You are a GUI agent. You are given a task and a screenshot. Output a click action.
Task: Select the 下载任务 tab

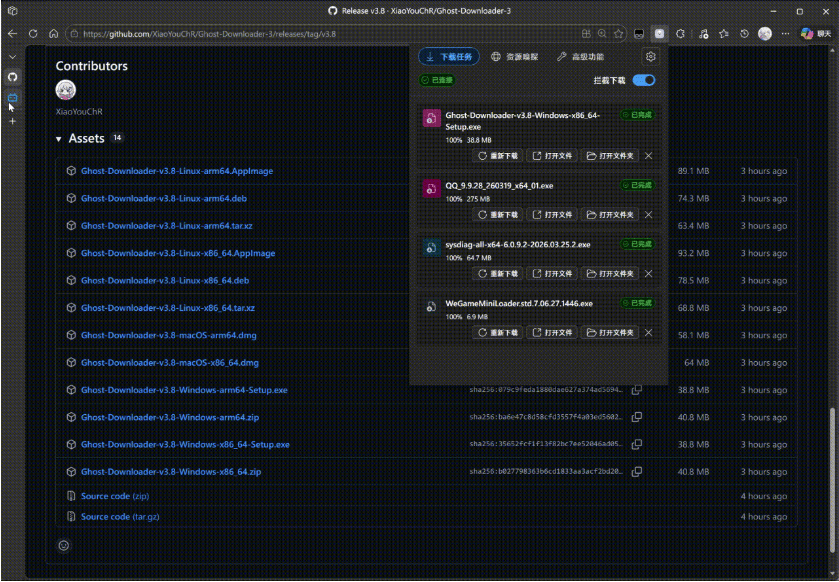(449, 57)
